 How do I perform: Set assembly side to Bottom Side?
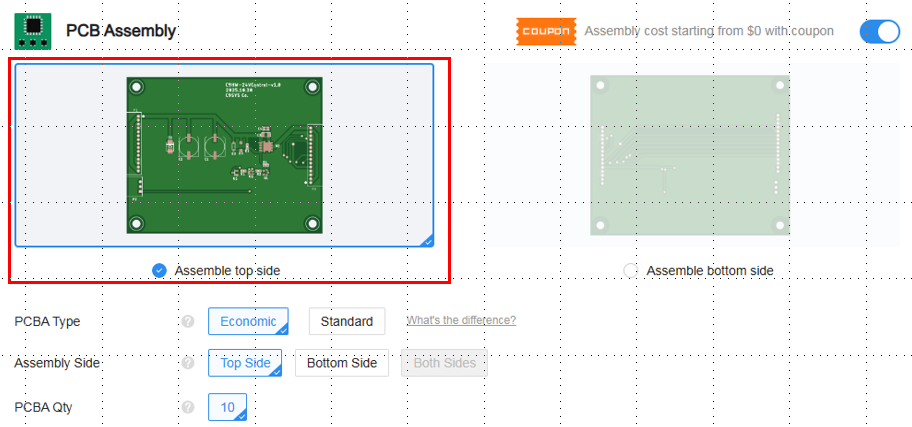[342, 363]
